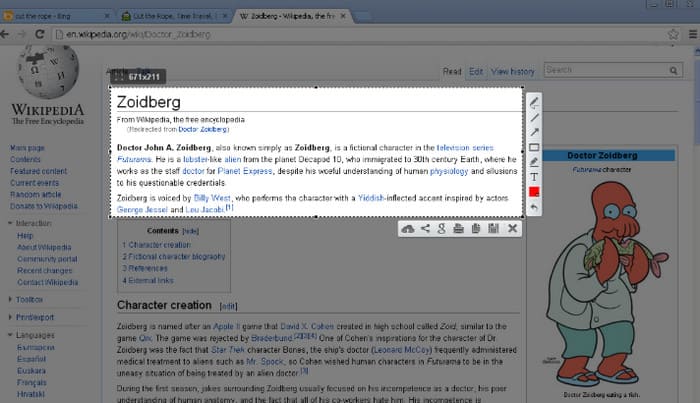Viewport: 700px width, 403px height.
Task: Select the Line tool
Action: click(534, 117)
